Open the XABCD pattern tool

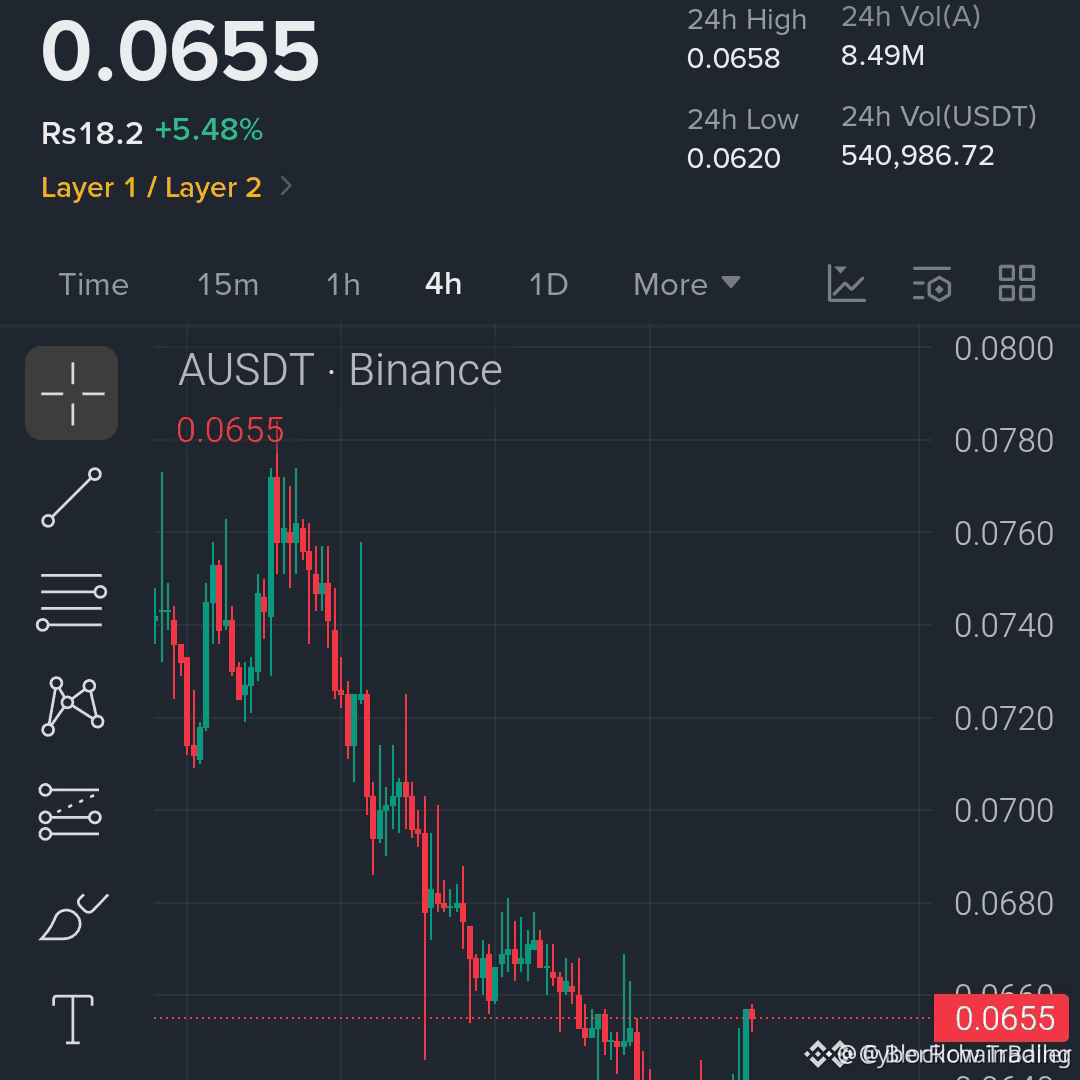tap(72, 705)
